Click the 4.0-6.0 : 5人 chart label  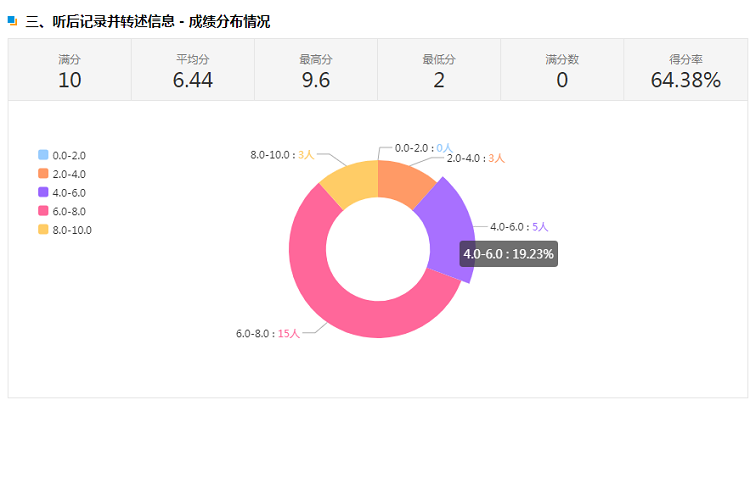519,227
